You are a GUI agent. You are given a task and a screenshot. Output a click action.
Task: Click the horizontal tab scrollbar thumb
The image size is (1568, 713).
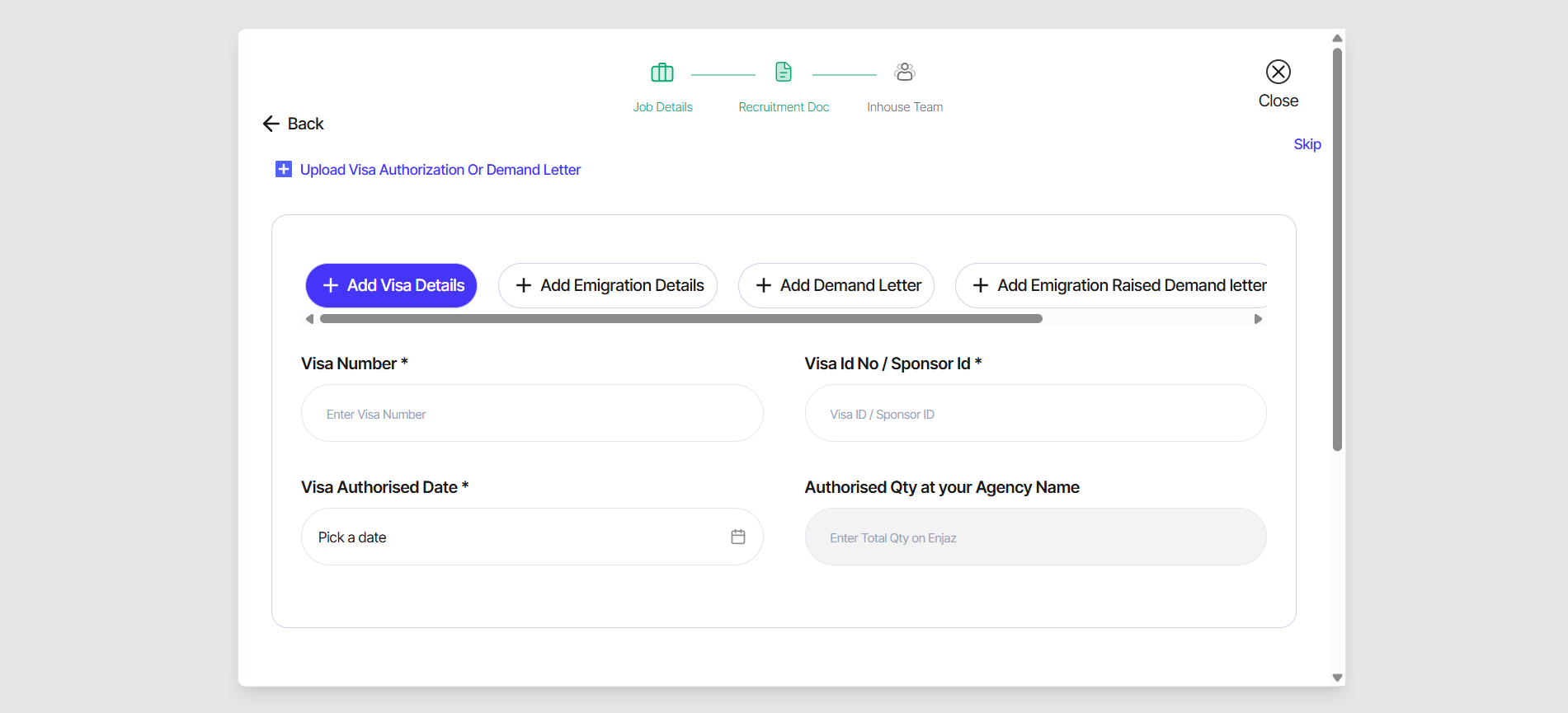coord(680,319)
